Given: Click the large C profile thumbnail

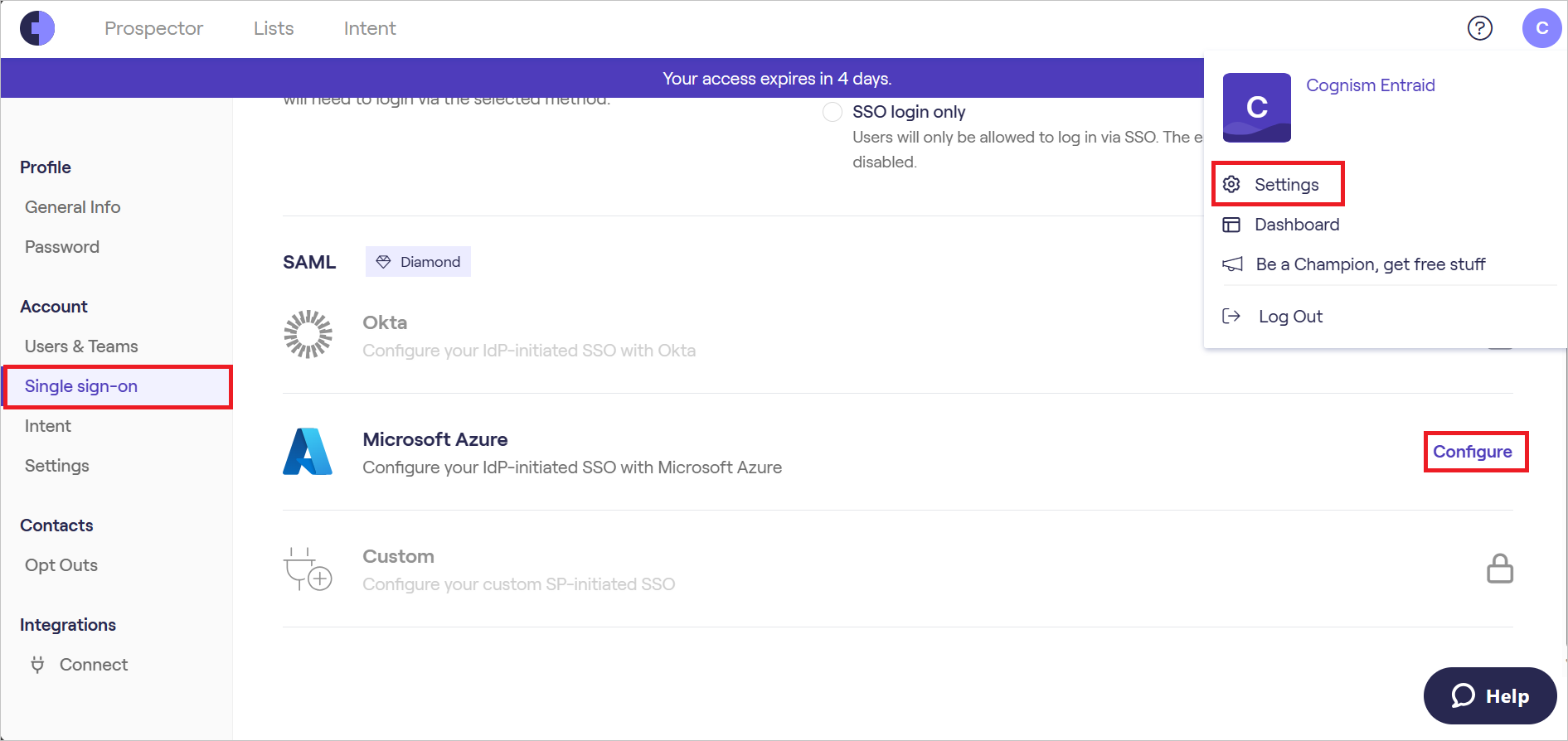Looking at the screenshot, I should (1257, 108).
